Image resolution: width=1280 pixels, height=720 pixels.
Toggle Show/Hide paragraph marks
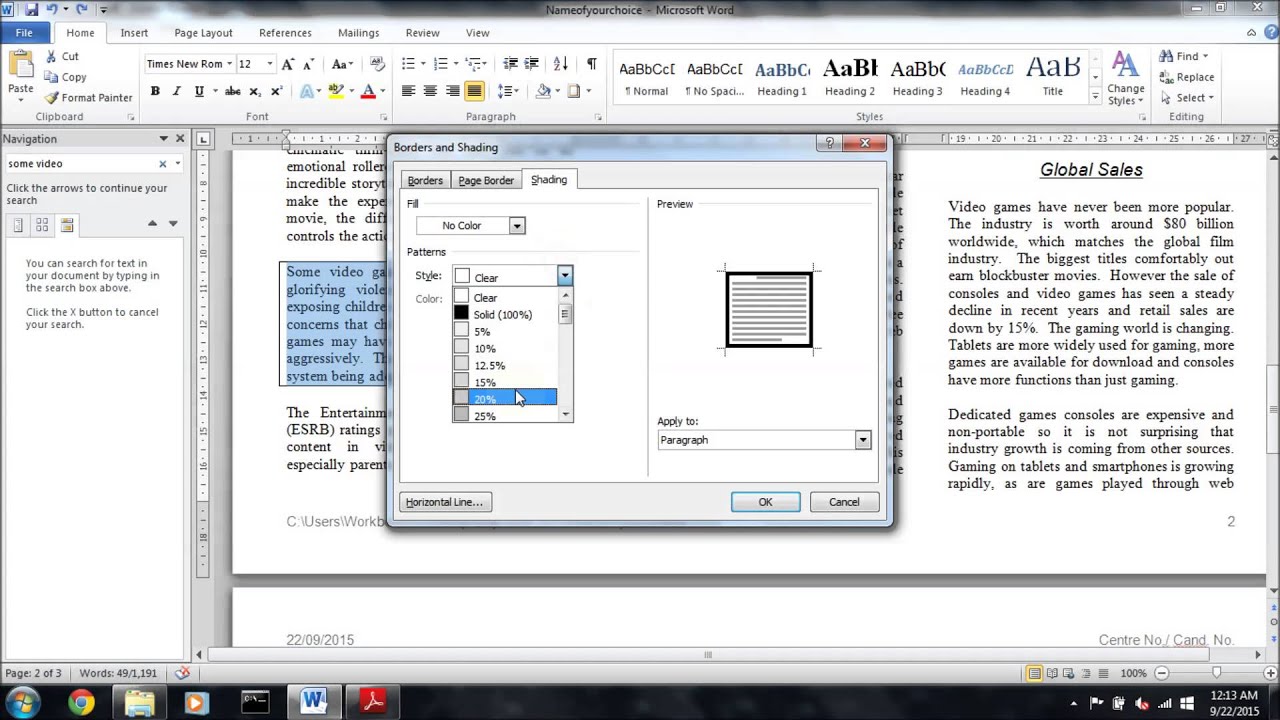click(591, 64)
